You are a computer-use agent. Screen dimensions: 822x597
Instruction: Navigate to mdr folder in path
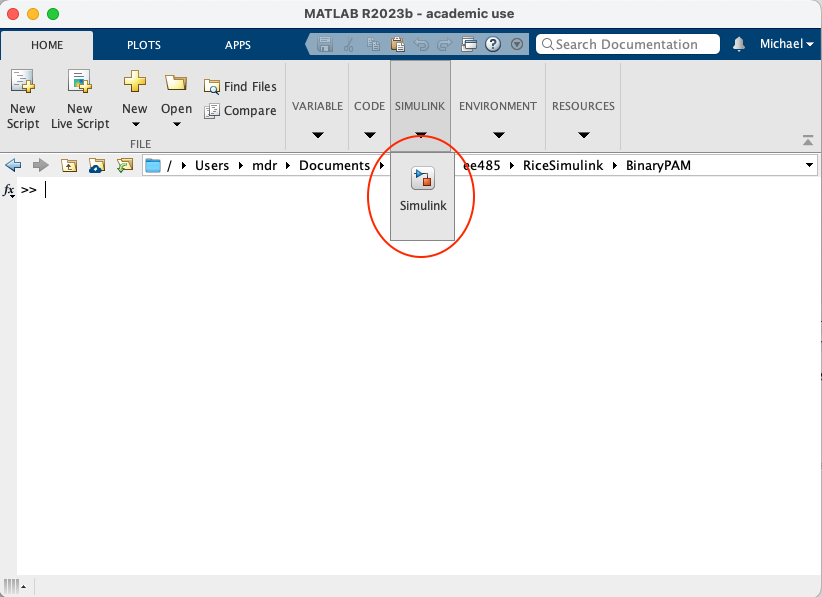click(x=264, y=166)
